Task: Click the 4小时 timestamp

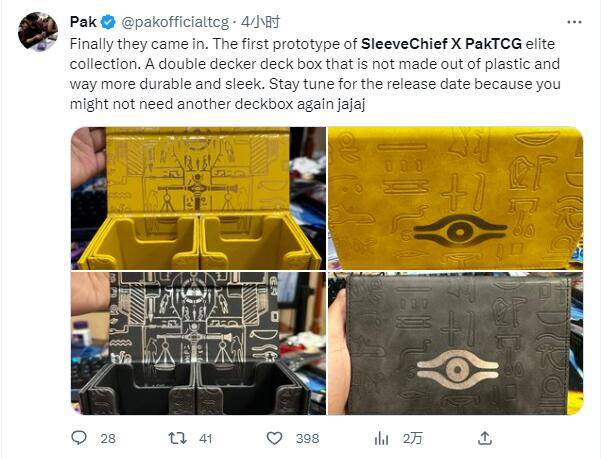Action: [x=260, y=22]
